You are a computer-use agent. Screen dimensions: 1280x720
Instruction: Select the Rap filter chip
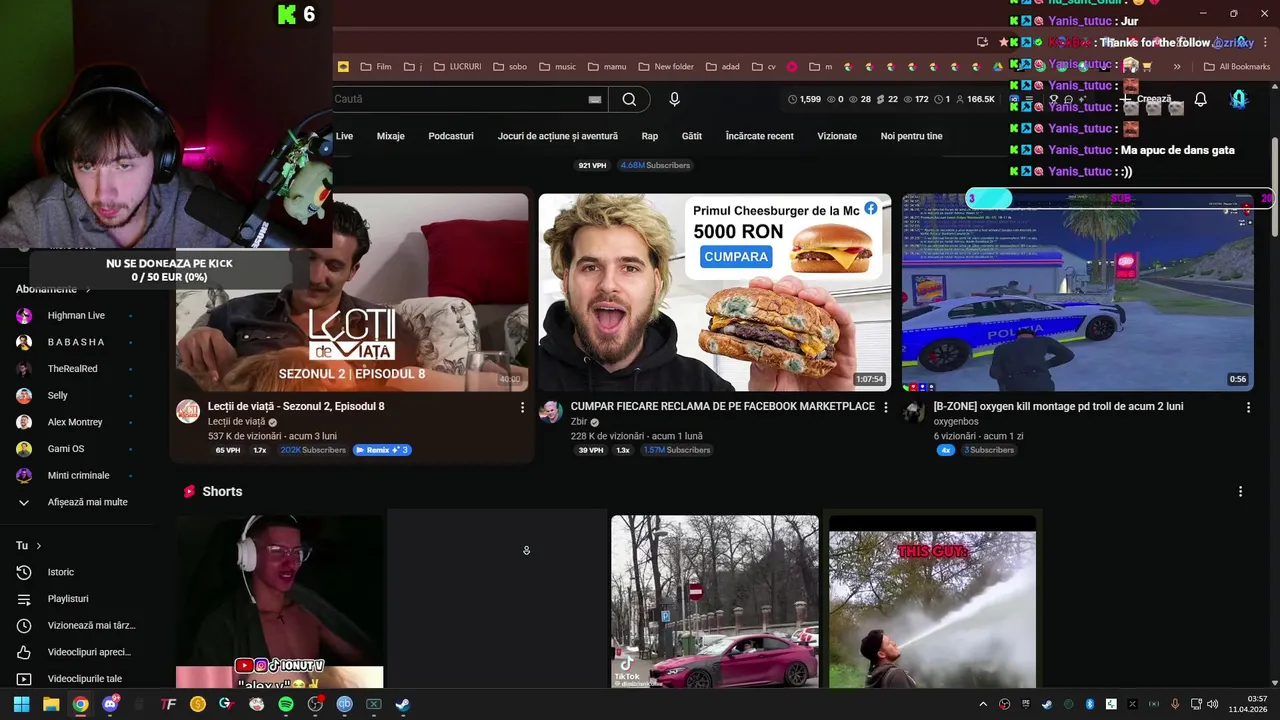650,136
